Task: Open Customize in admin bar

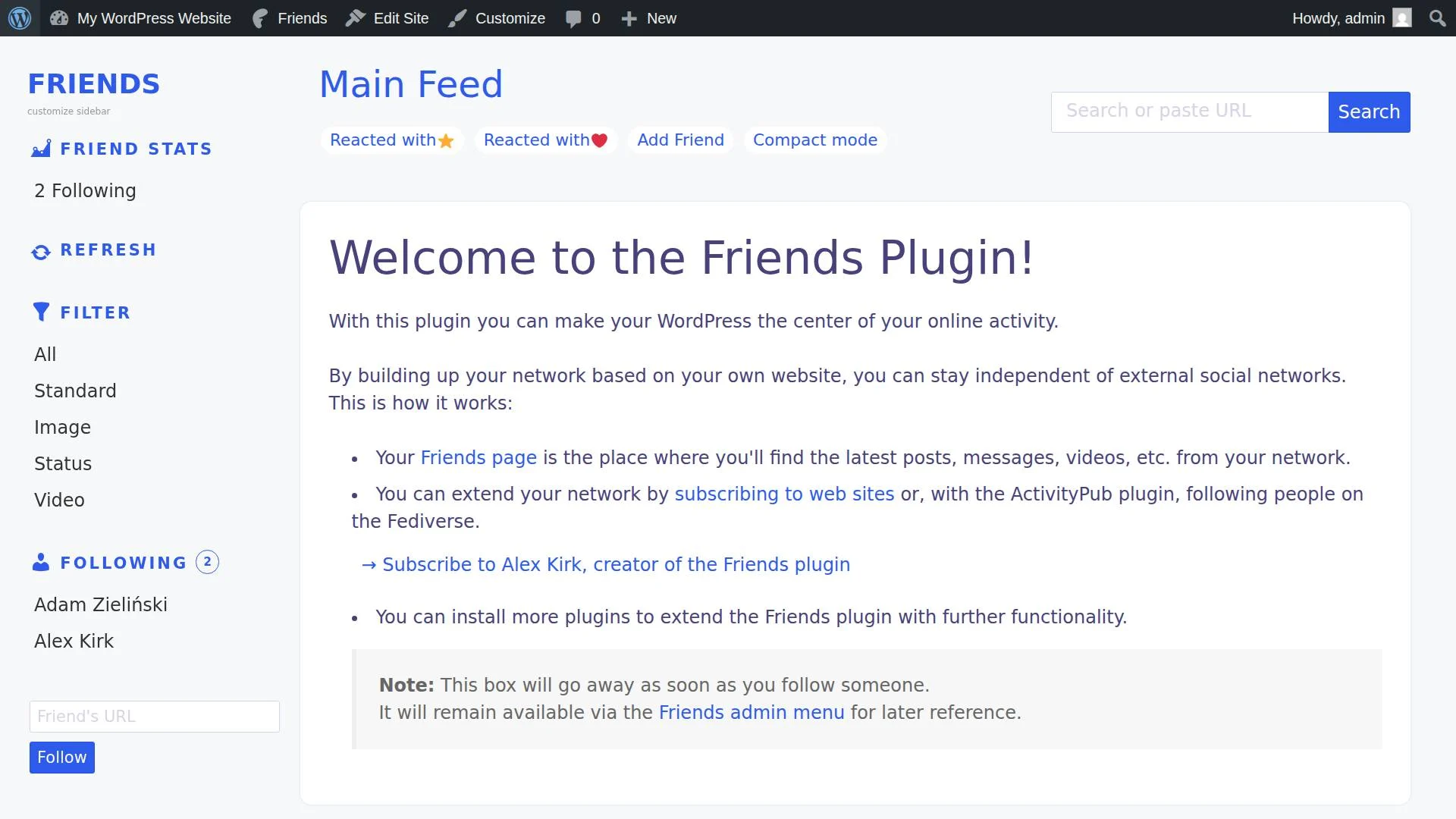Action: [496, 18]
